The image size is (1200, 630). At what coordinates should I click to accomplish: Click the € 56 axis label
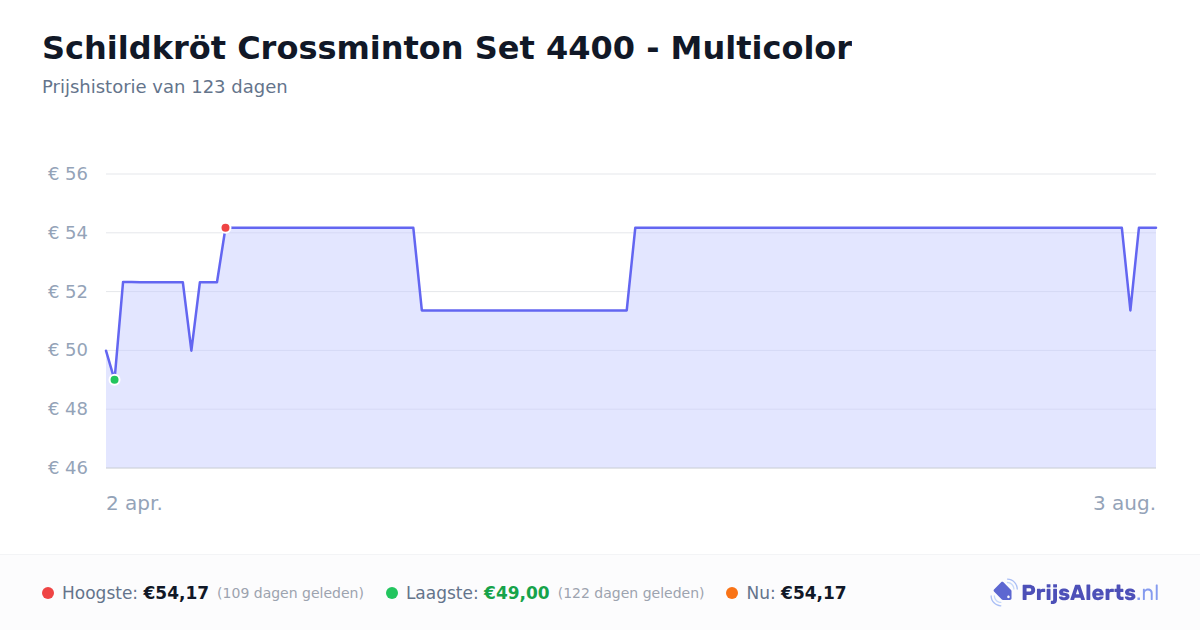coord(68,174)
